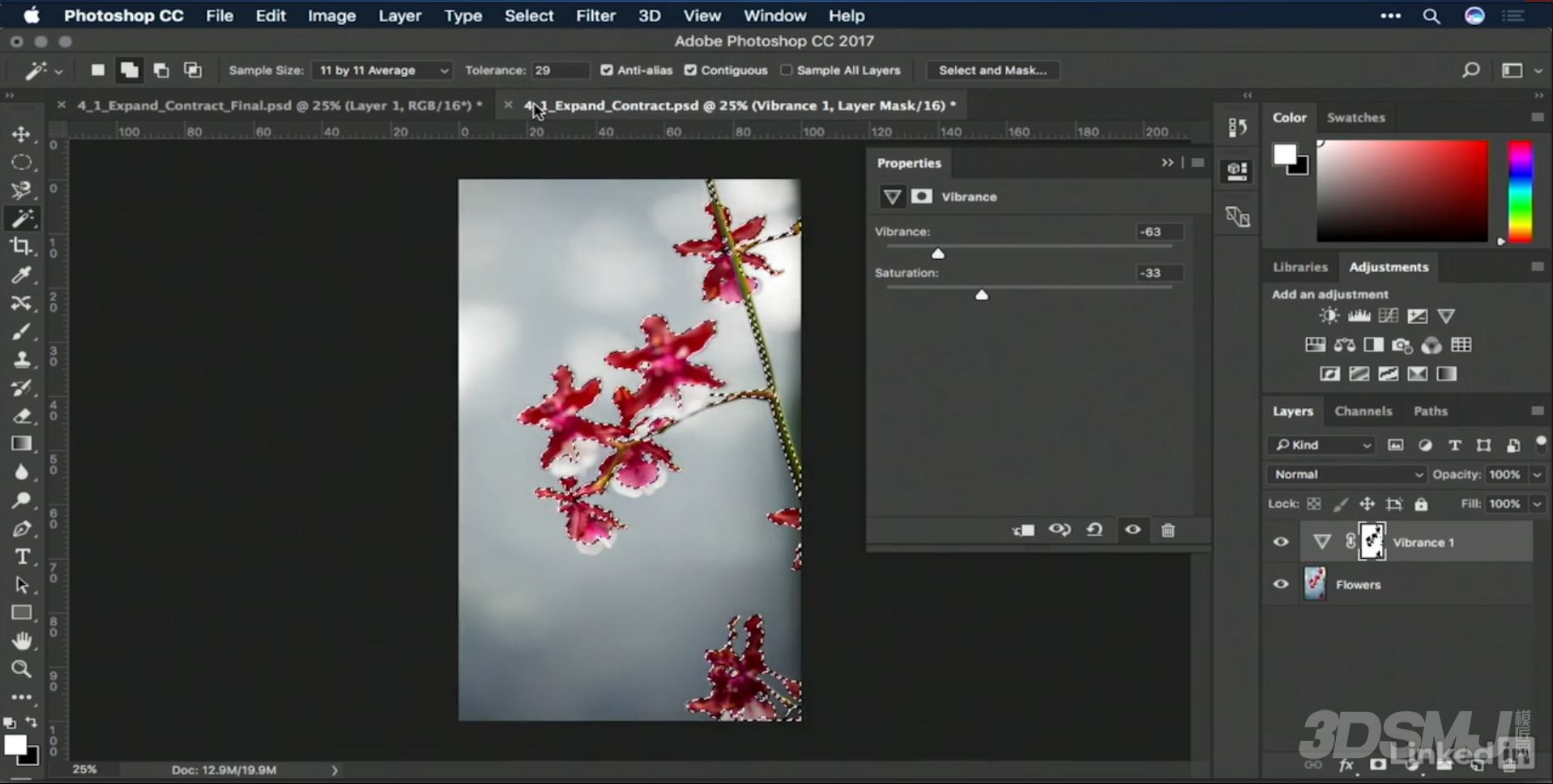Select the Crop tool
The width and height of the screenshot is (1553, 784).
[22, 246]
